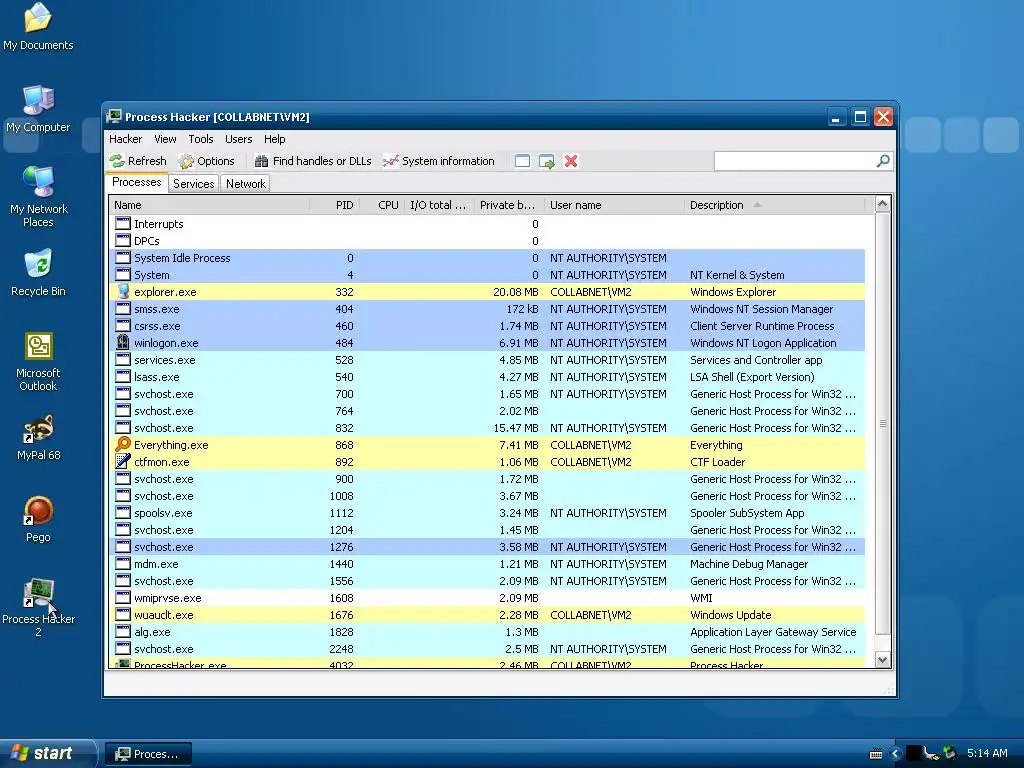Click the explorer.exe process icon
This screenshot has width=1024, height=768.
click(x=123, y=292)
